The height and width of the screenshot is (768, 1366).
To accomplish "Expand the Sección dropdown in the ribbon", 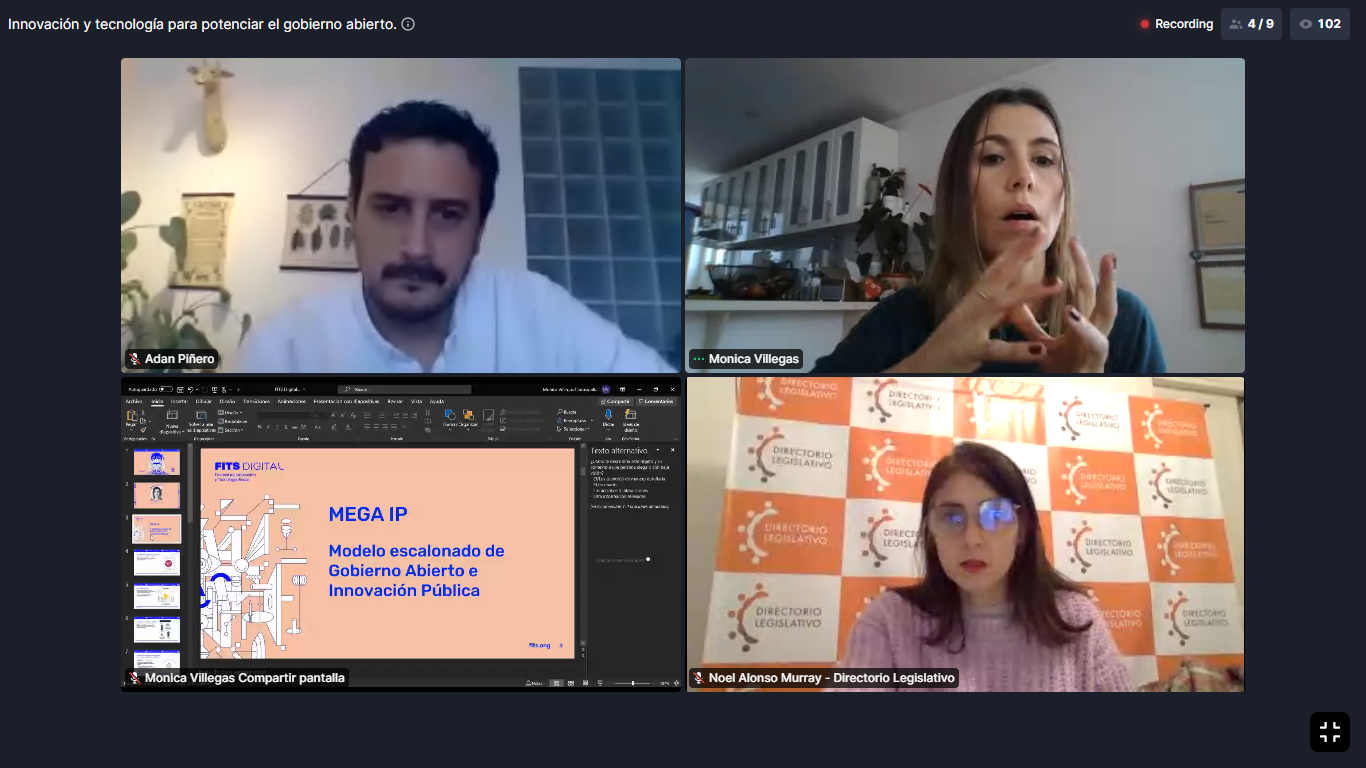I will (232, 430).
